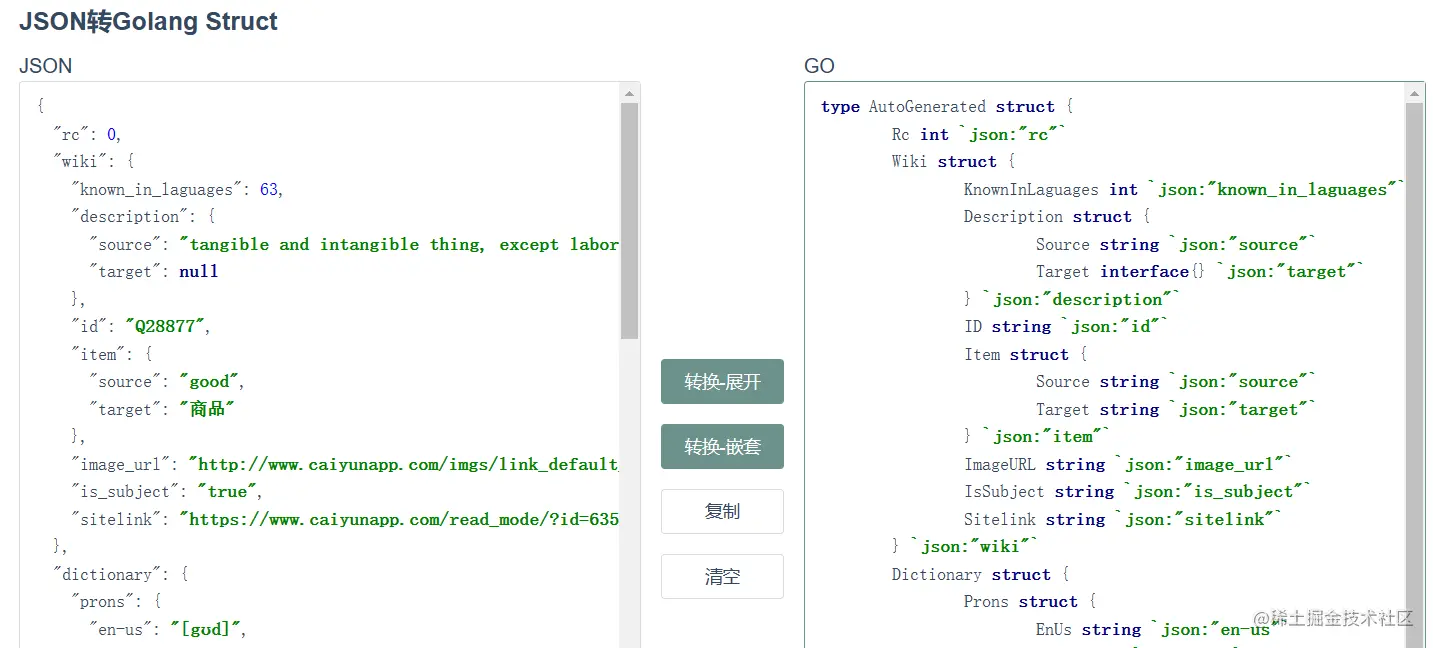Click the "target": null line in JSON
This screenshot has height=648, width=1433.
point(153,271)
